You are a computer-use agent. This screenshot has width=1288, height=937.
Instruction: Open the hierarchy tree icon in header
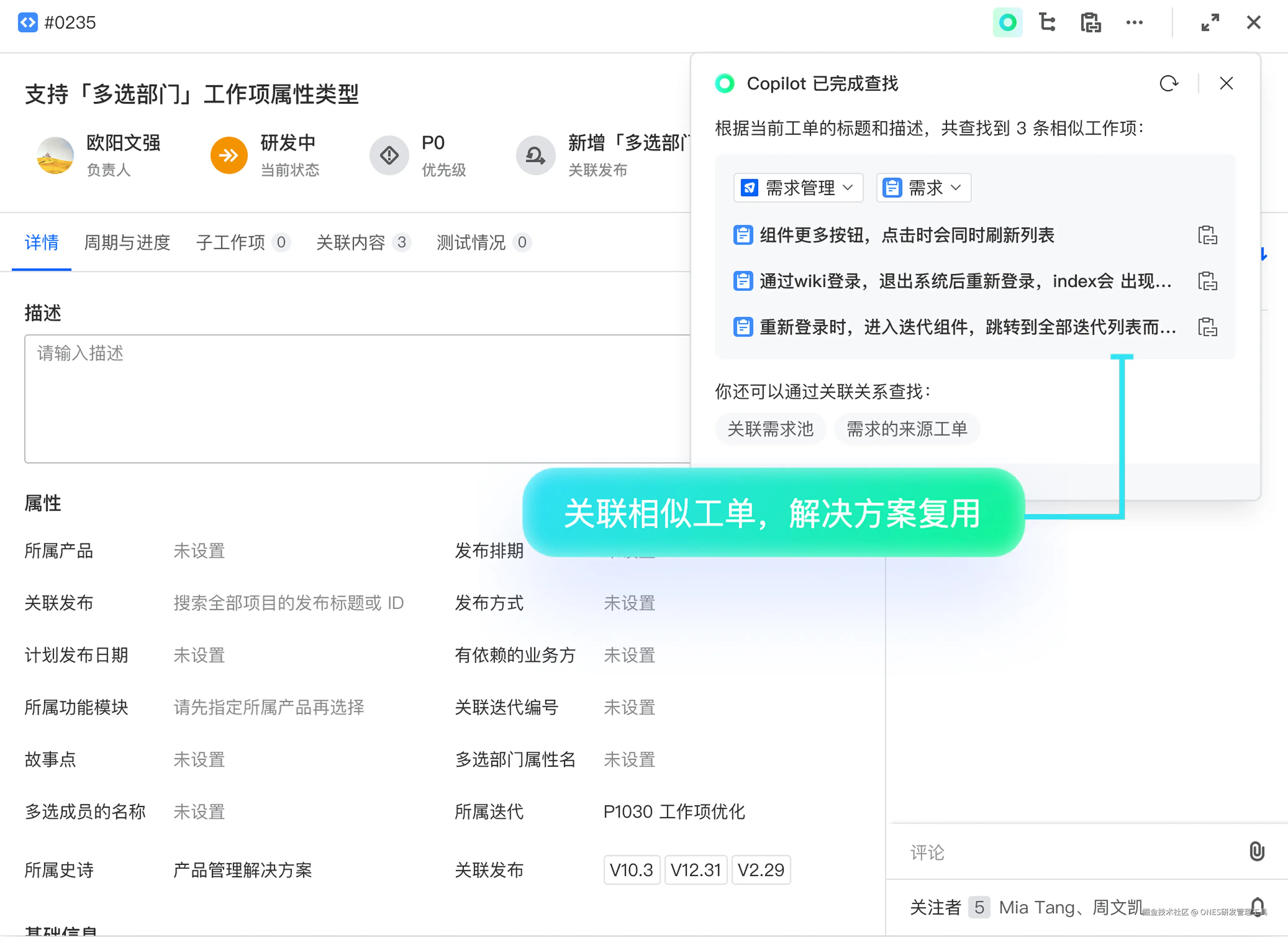[1047, 23]
